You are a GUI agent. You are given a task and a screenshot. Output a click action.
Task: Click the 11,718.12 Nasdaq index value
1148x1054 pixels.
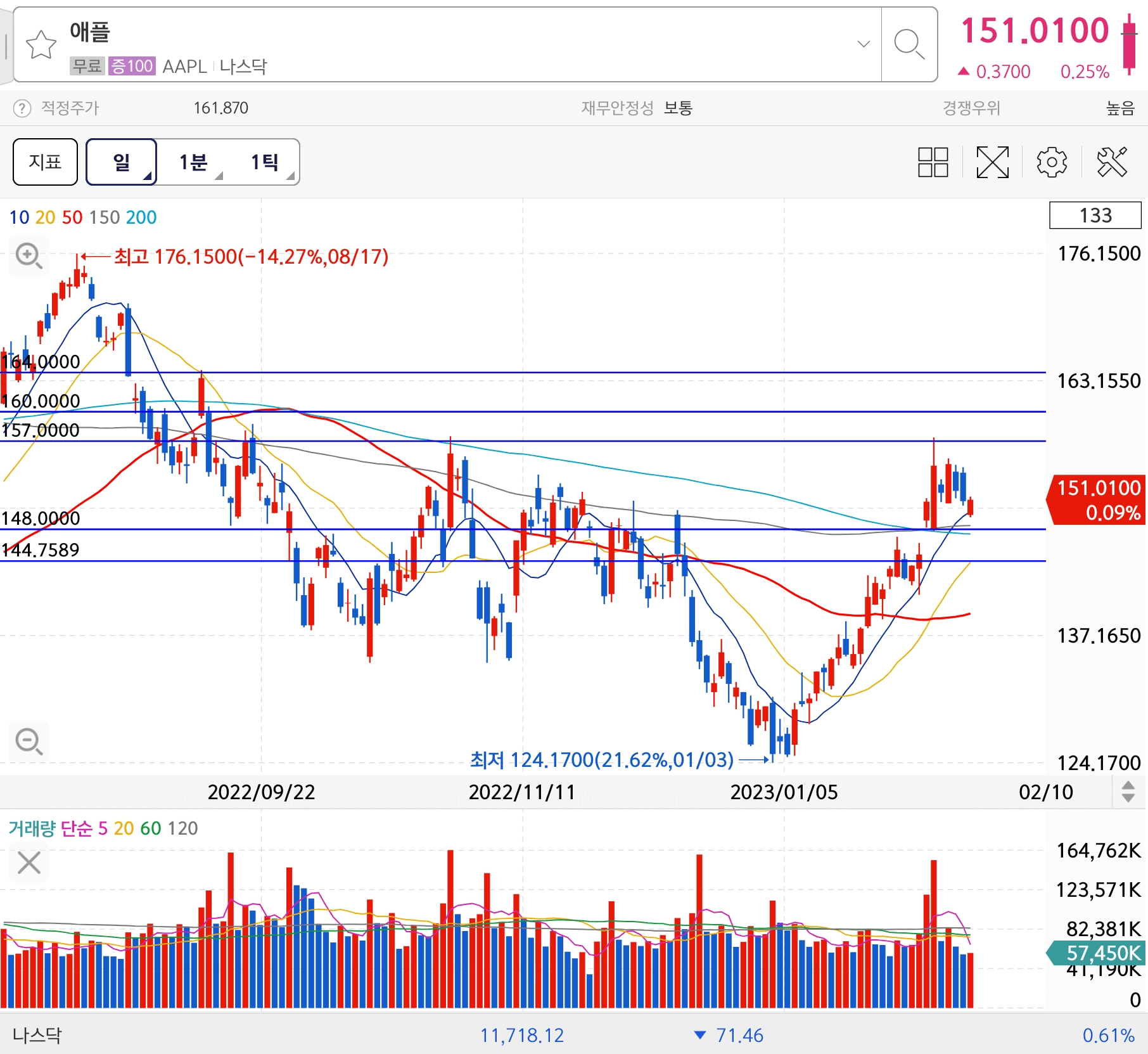pyautogui.click(x=521, y=1035)
